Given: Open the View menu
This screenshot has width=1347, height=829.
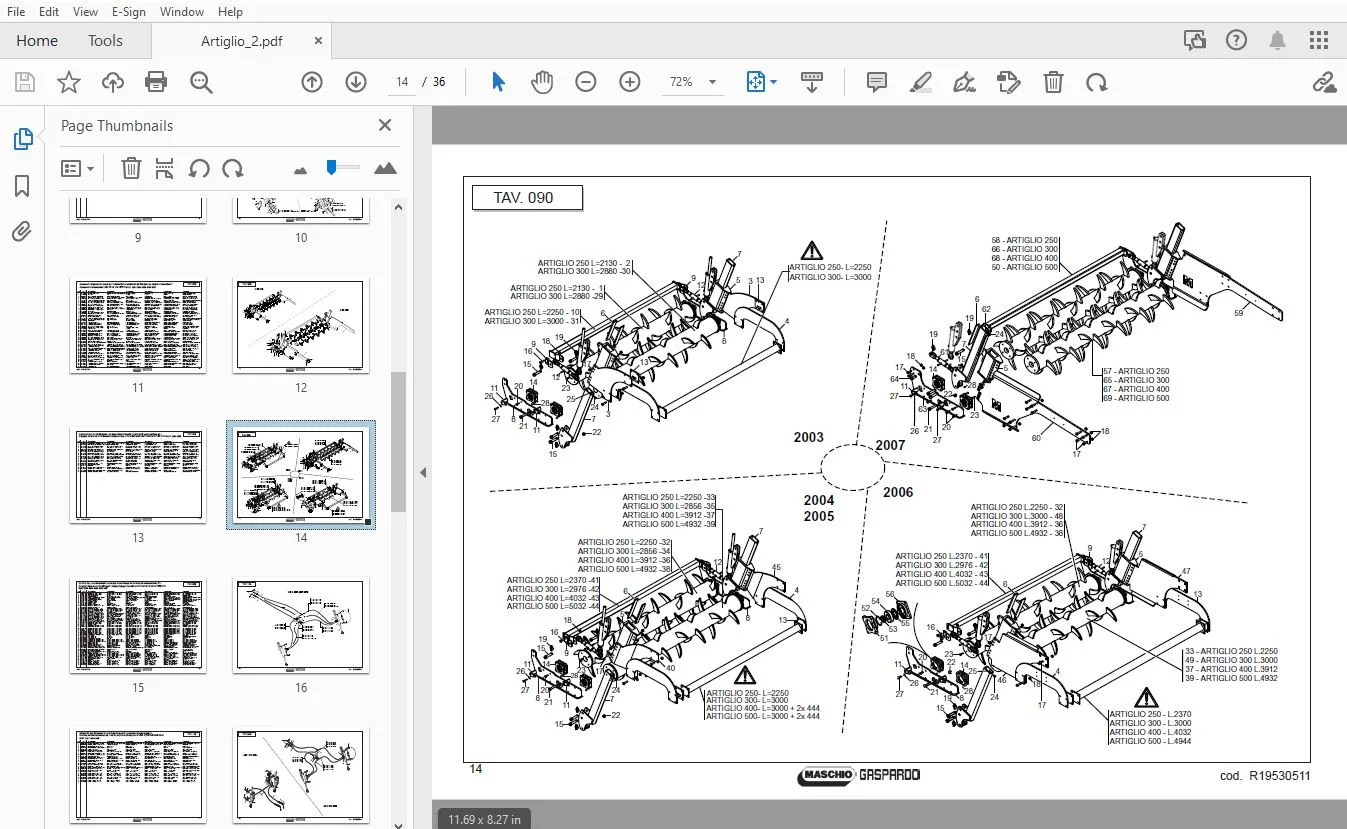Looking at the screenshot, I should 86,12.
